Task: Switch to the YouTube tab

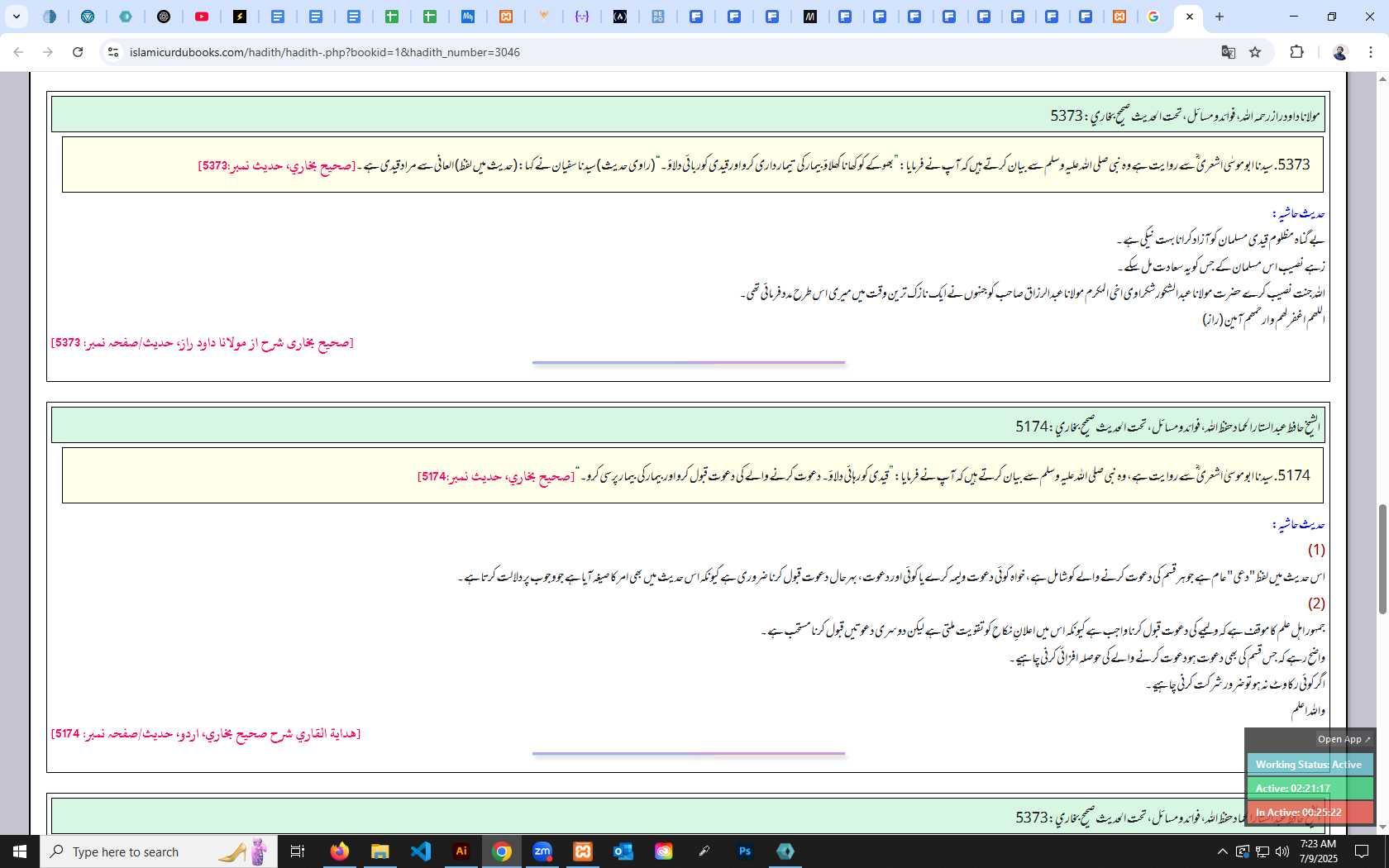Action: click(202, 17)
